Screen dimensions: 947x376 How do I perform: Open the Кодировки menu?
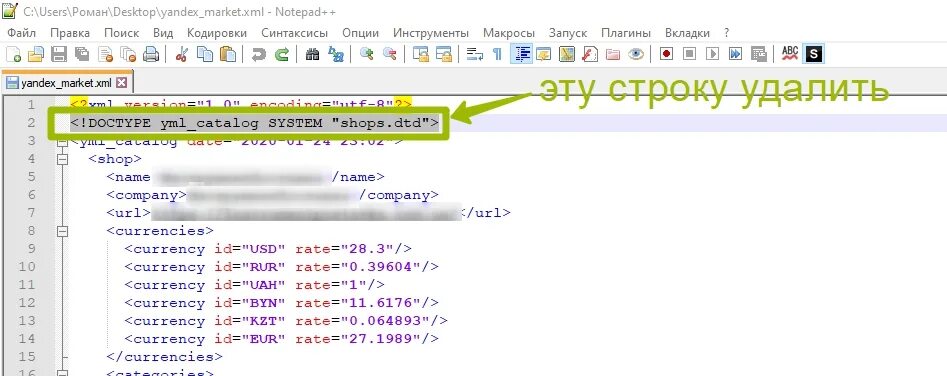[217, 33]
